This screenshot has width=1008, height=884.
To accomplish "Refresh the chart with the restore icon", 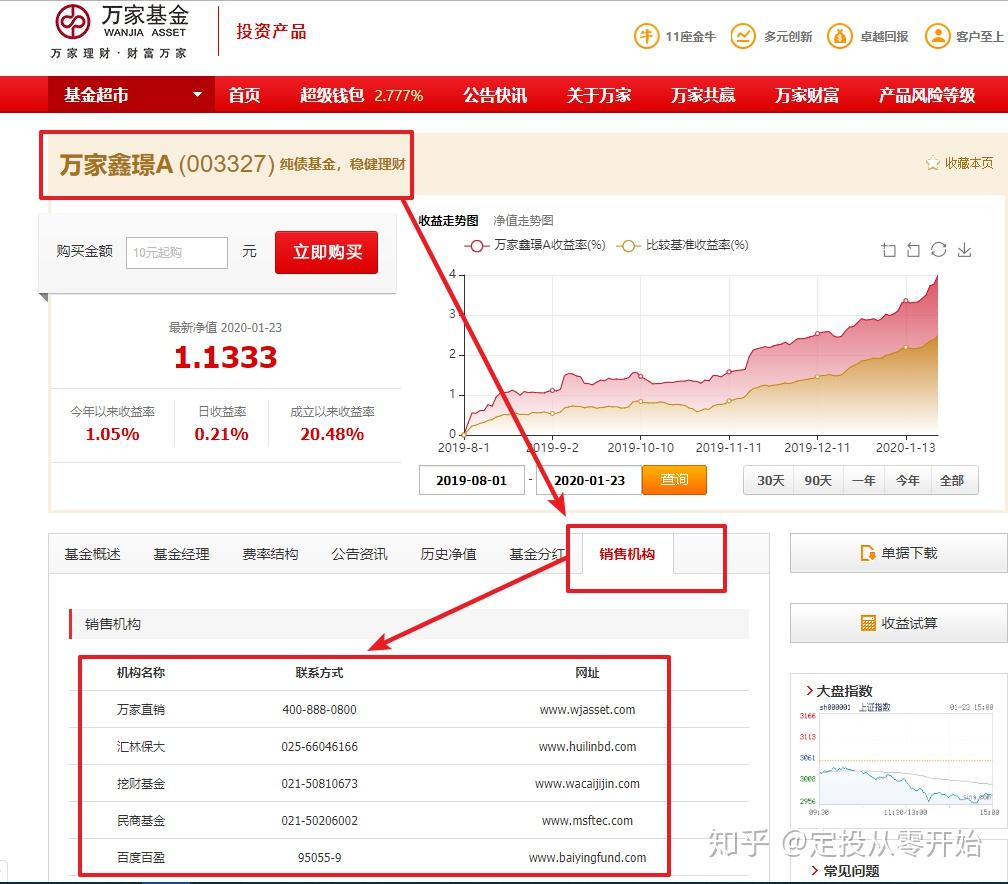I will tap(939, 249).
